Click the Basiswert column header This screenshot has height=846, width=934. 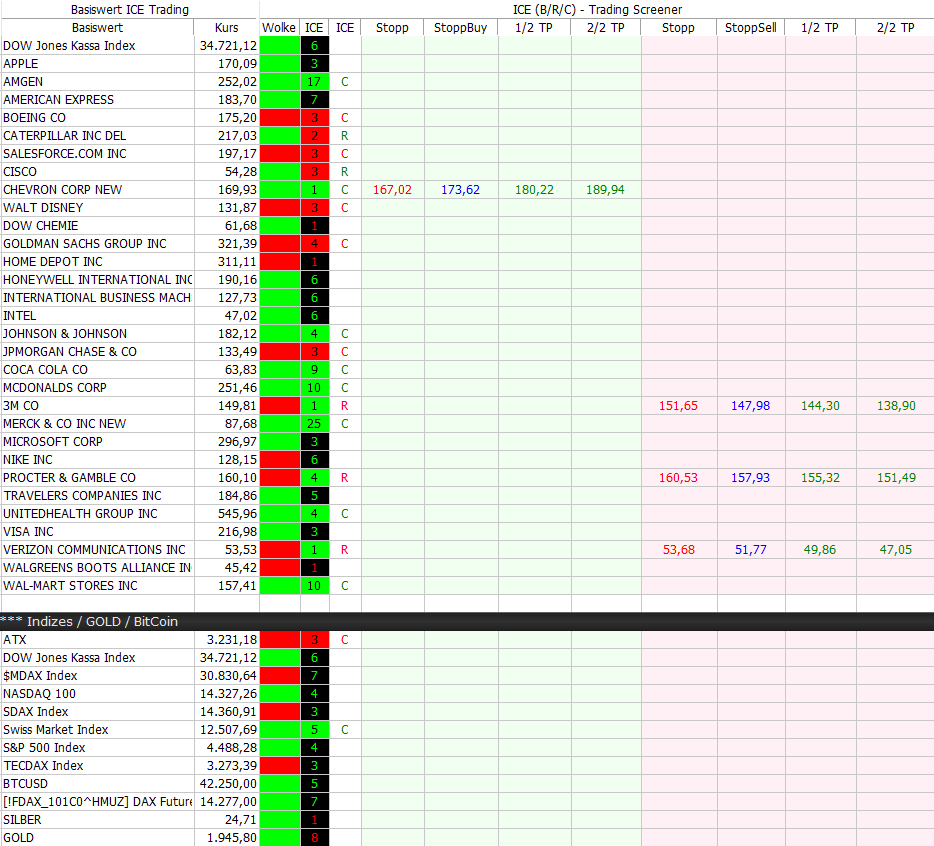click(x=97, y=27)
